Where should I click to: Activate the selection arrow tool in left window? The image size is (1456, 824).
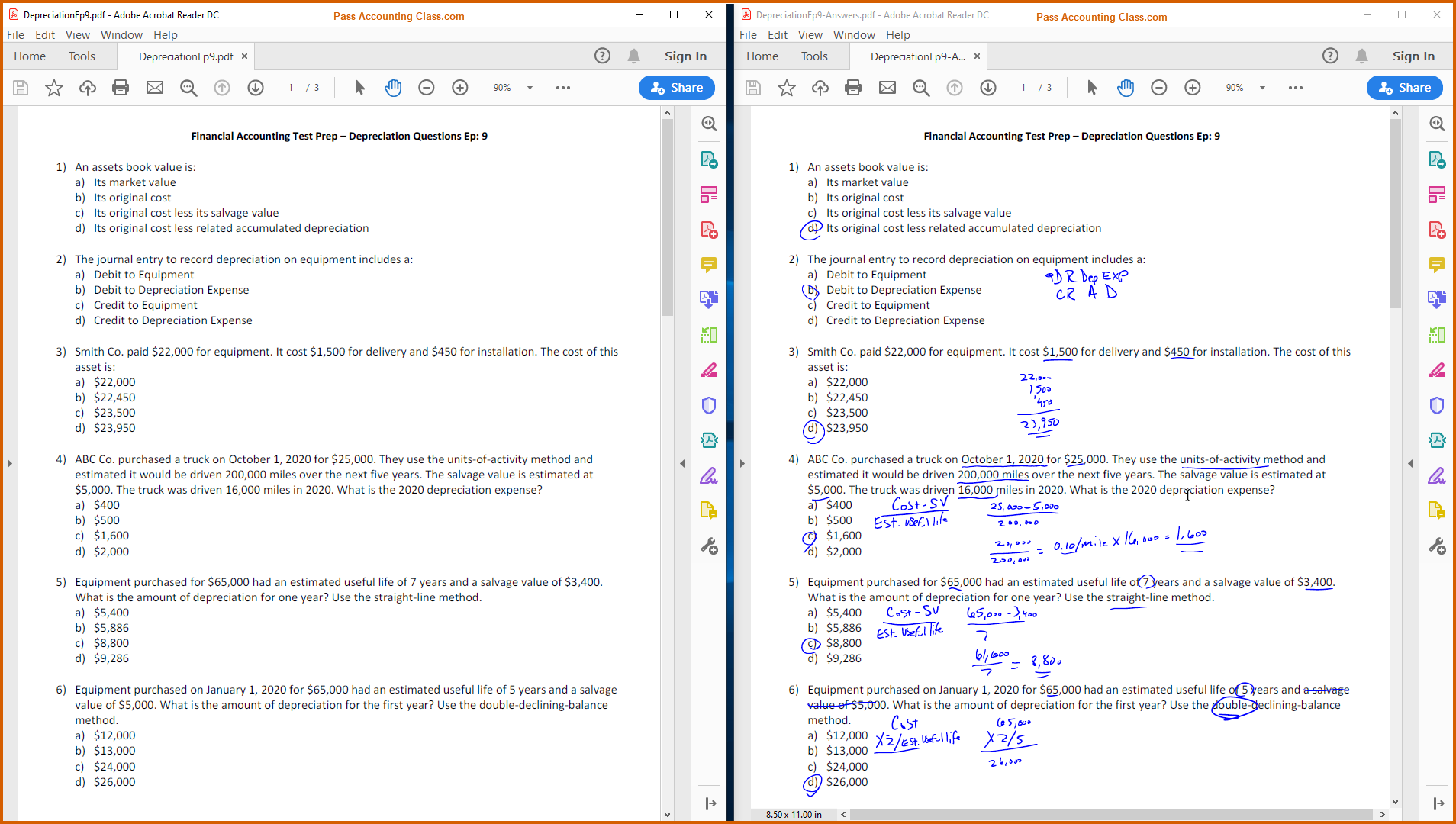click(x=359, y=88)
